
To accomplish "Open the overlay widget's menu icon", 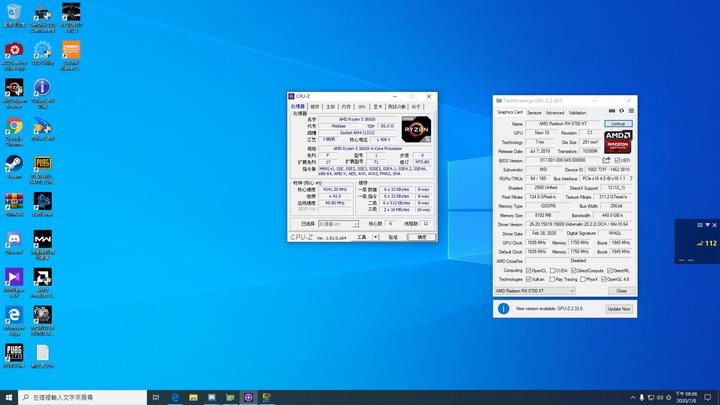I will 700,225.
